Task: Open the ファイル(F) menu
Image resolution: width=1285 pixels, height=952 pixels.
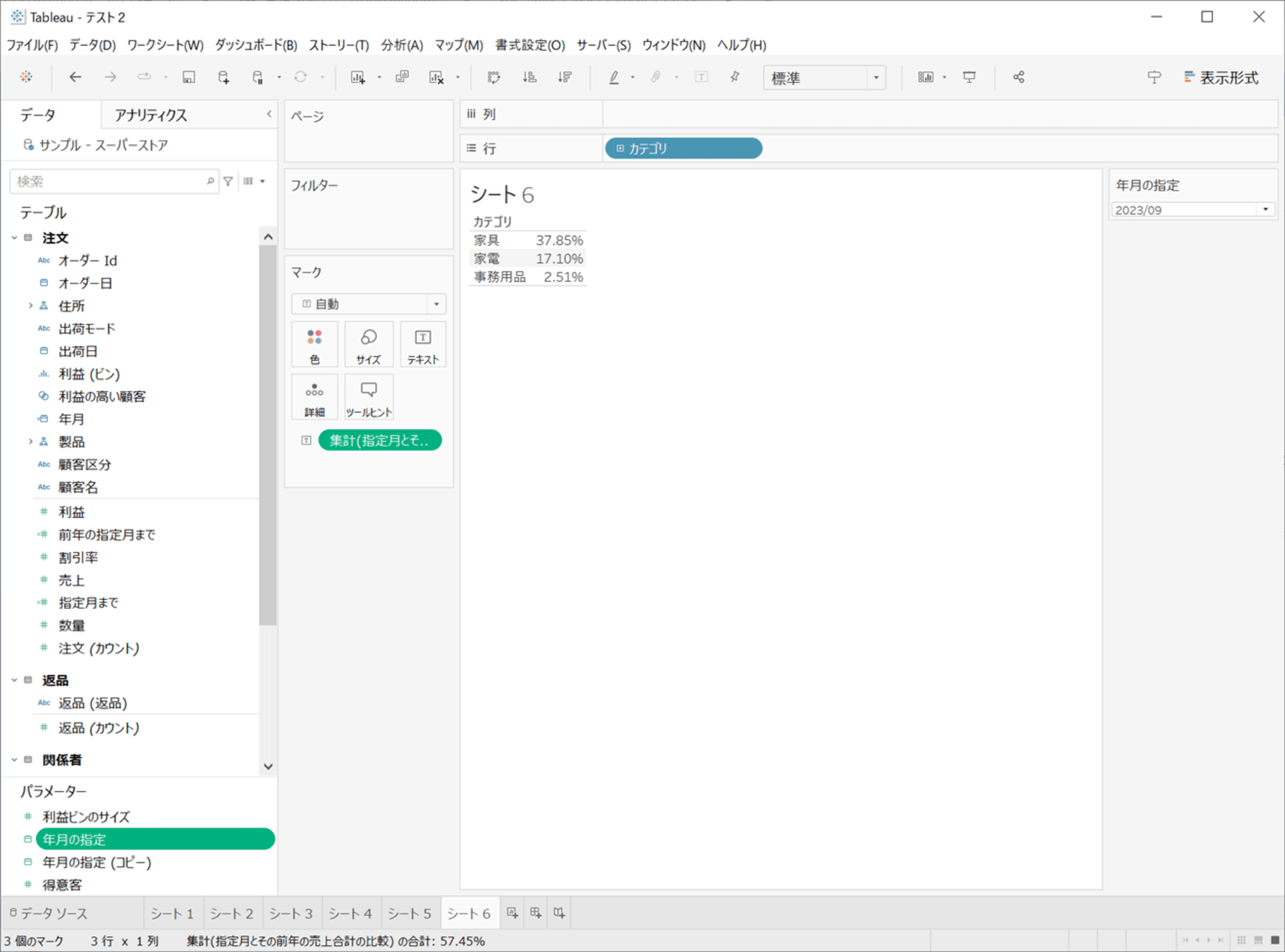Action: [x=32, y=45]
